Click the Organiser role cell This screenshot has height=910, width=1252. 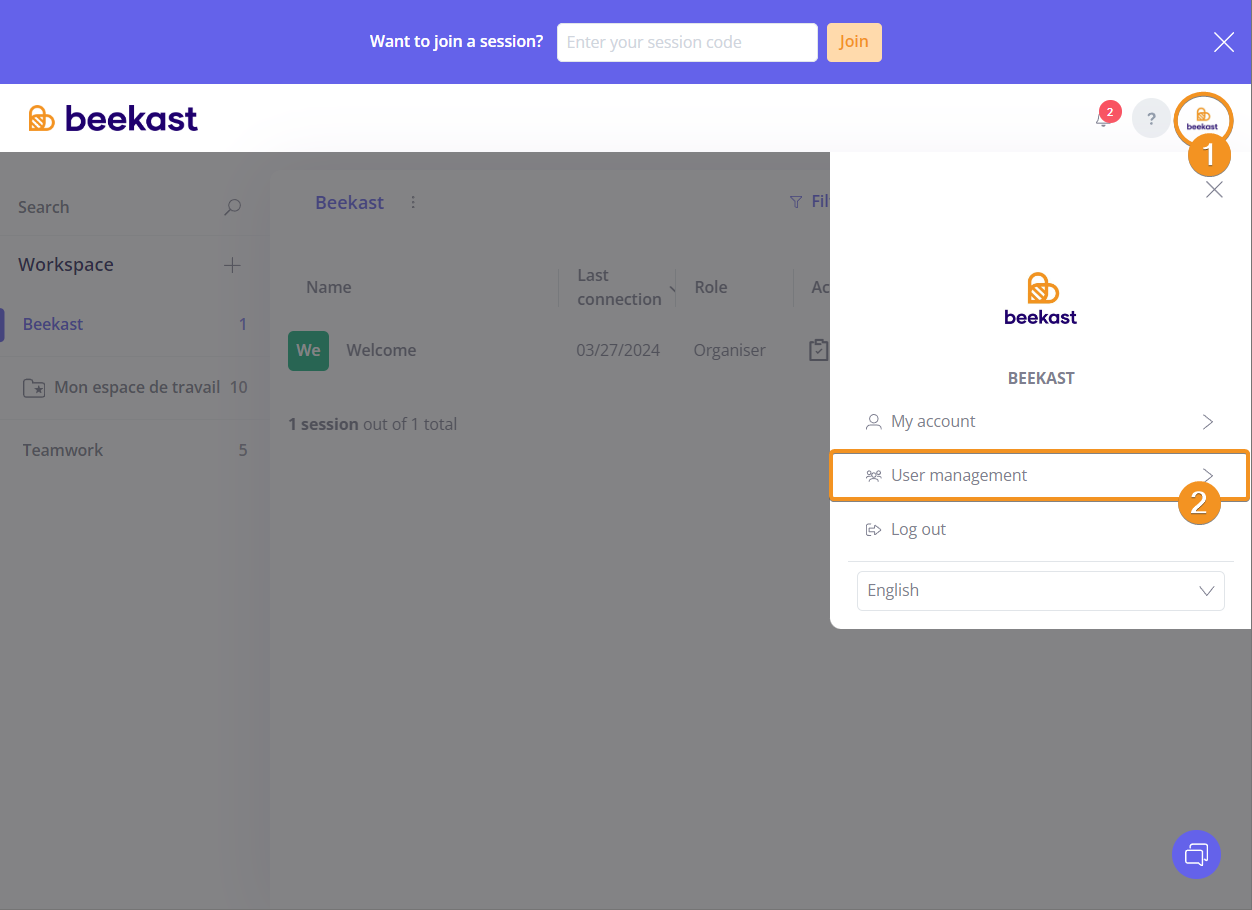point(730,350)
